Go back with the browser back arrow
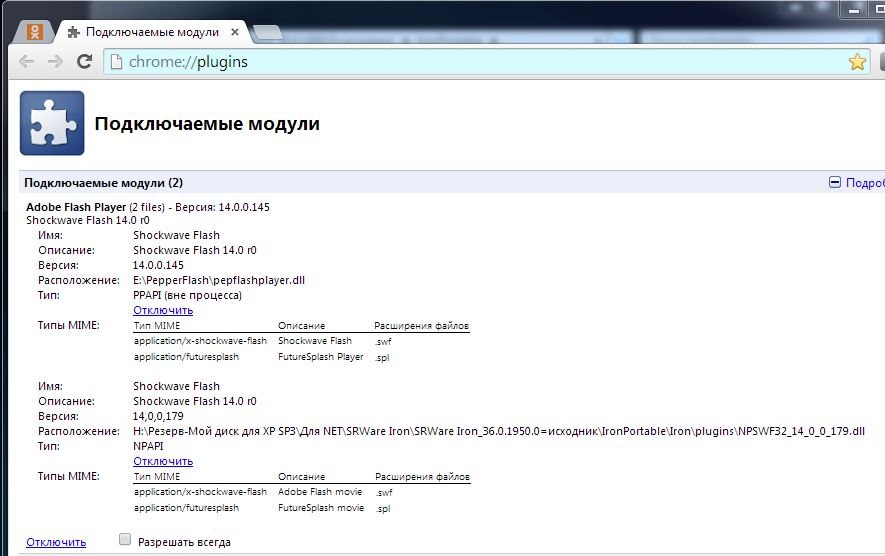This screenshot has width=885, height=556. click(27, 62)
